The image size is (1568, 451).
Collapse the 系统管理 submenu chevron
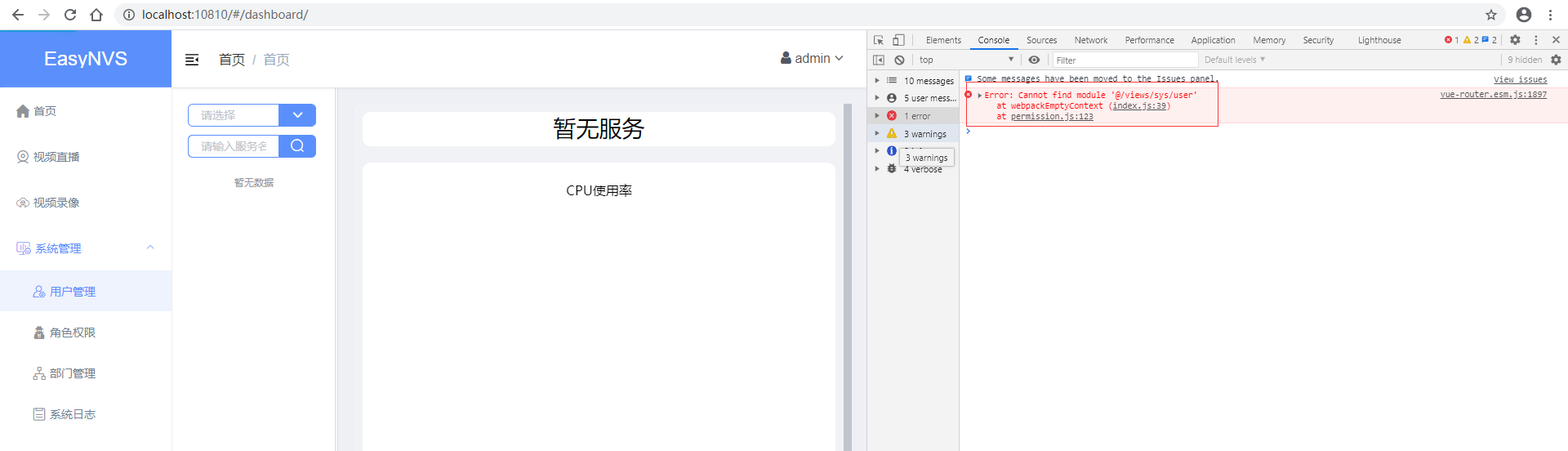(x=150, y=248)
